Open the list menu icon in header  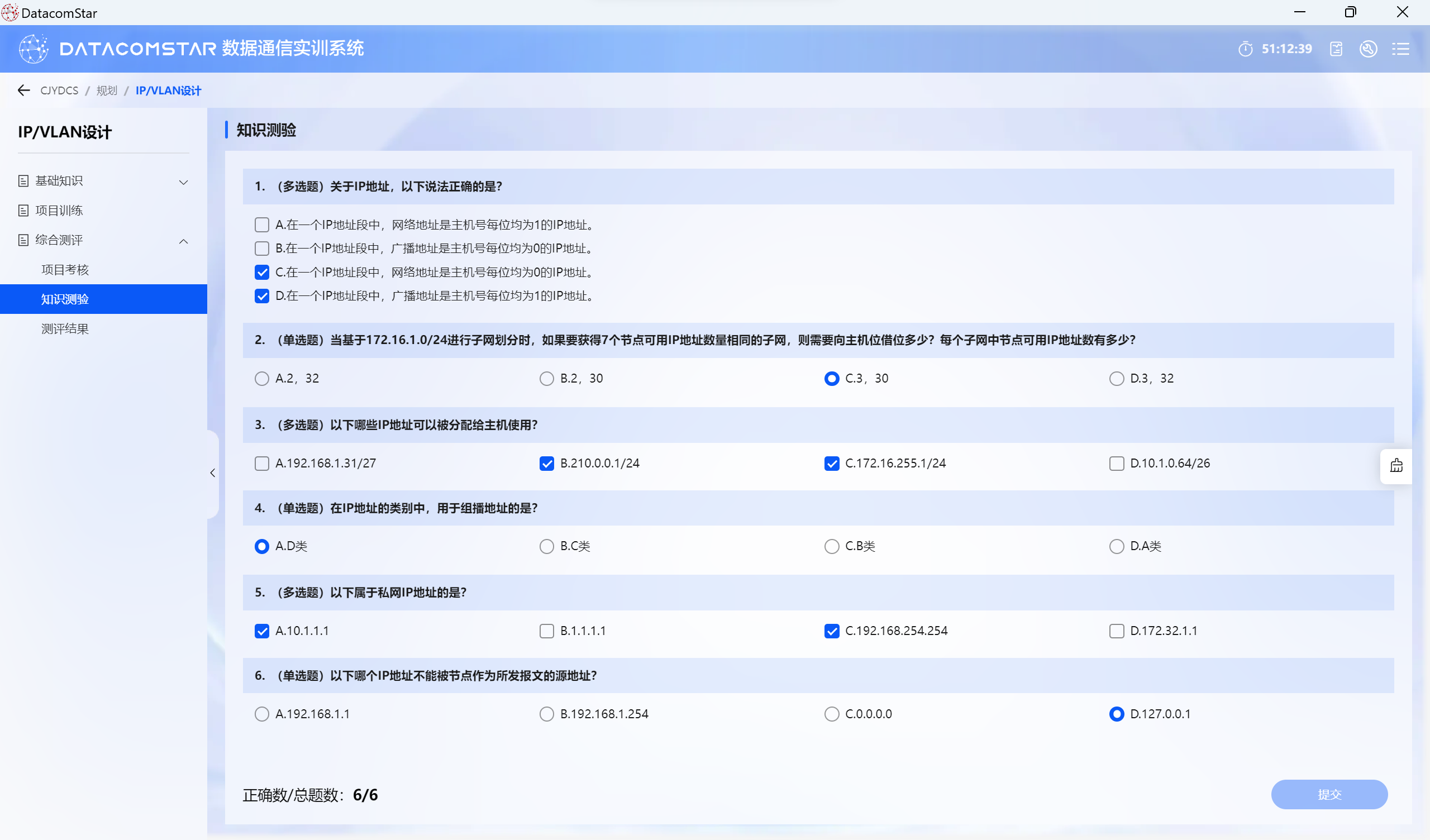pos(1400,49)
